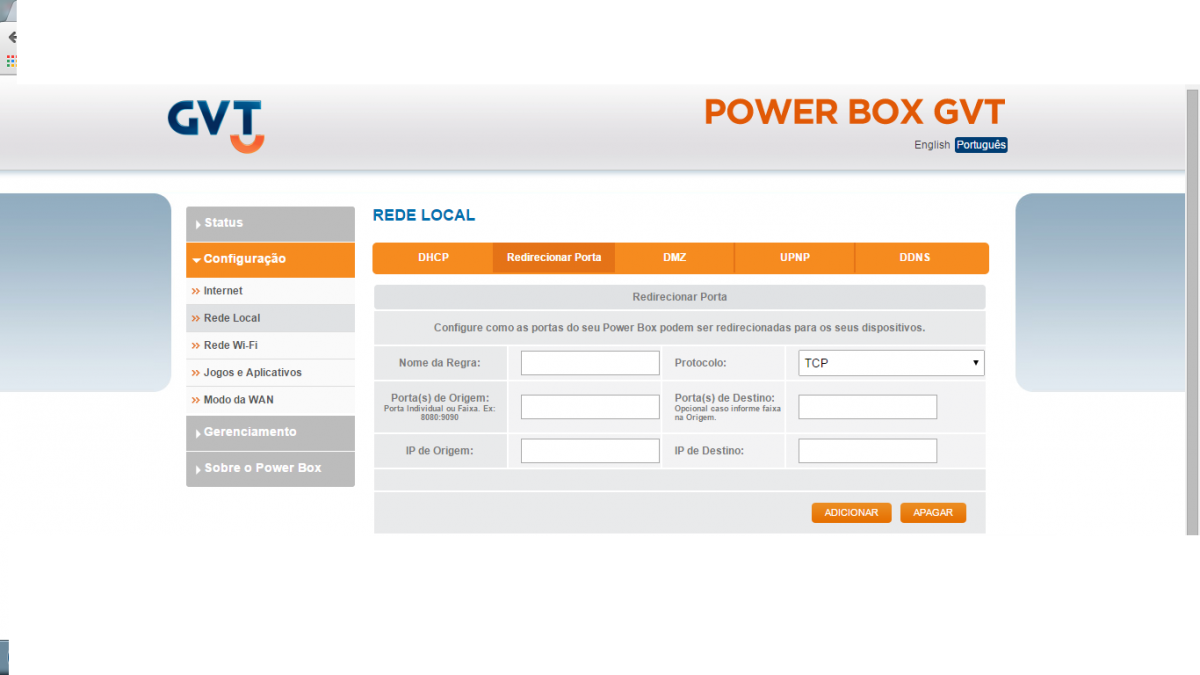Click the text starting "Configure como as portas"
The image size is (1200, 675).
pyautogui.click(x=680, y=328)
